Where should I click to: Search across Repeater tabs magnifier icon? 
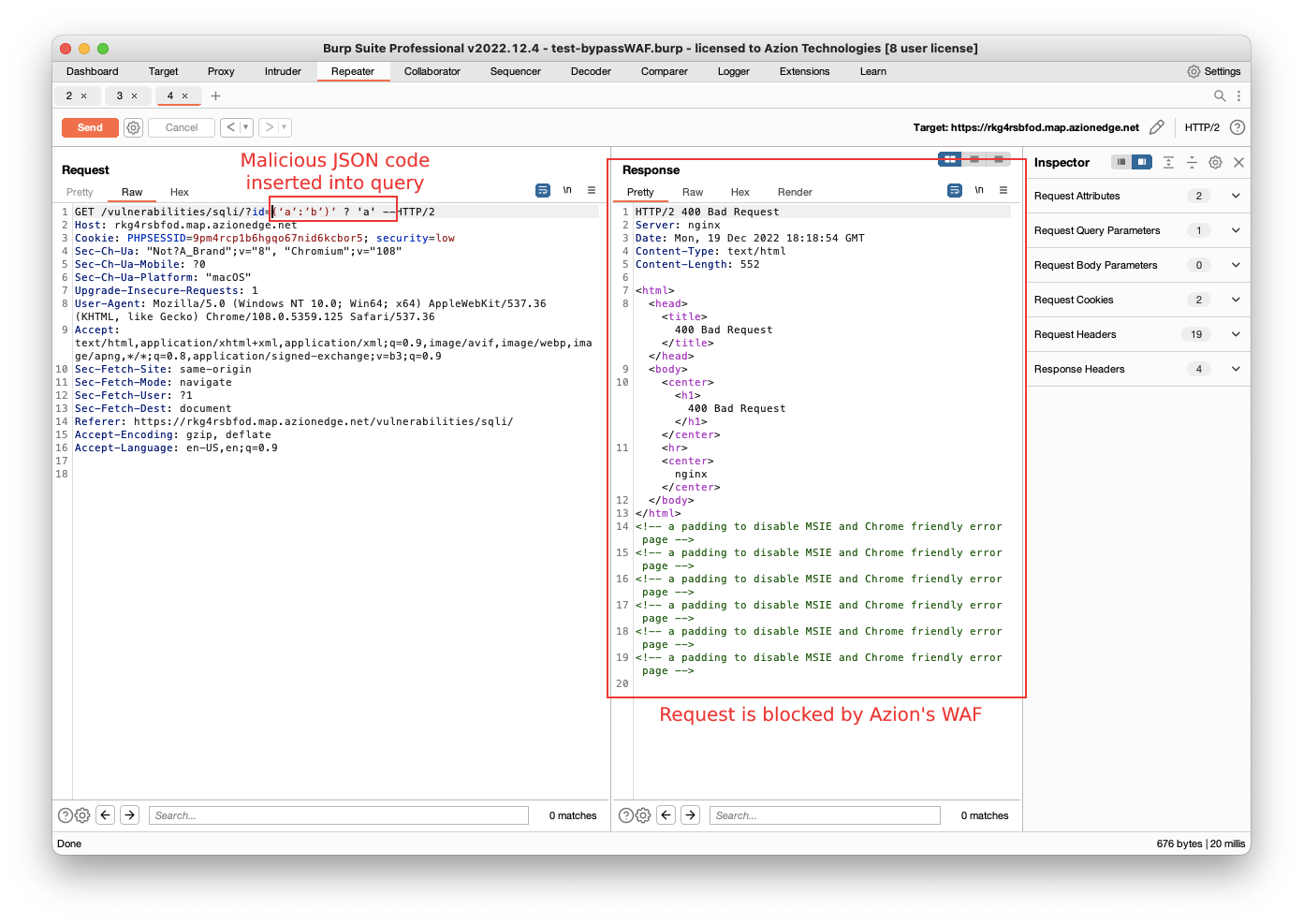[x=1220, y=95]
